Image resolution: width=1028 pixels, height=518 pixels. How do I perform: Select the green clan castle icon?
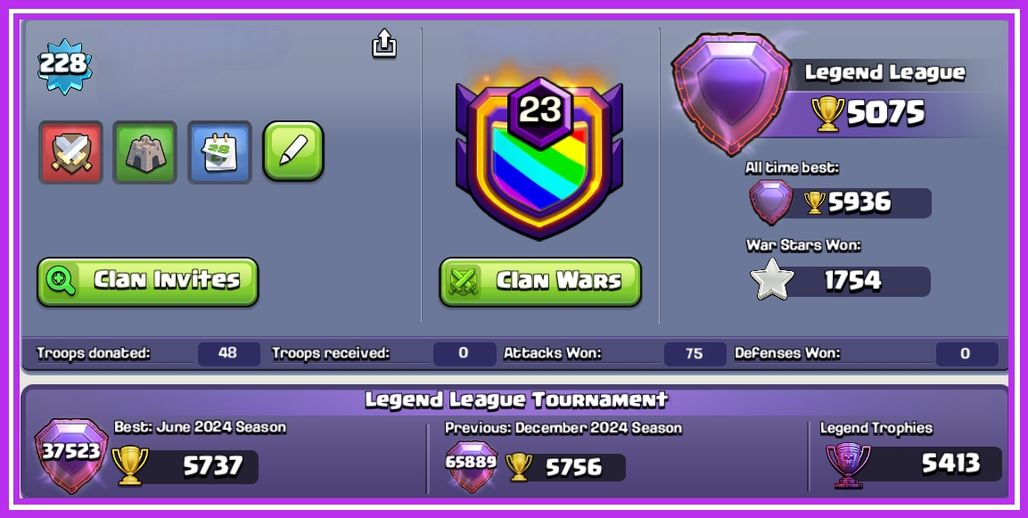tap(145, 151)
